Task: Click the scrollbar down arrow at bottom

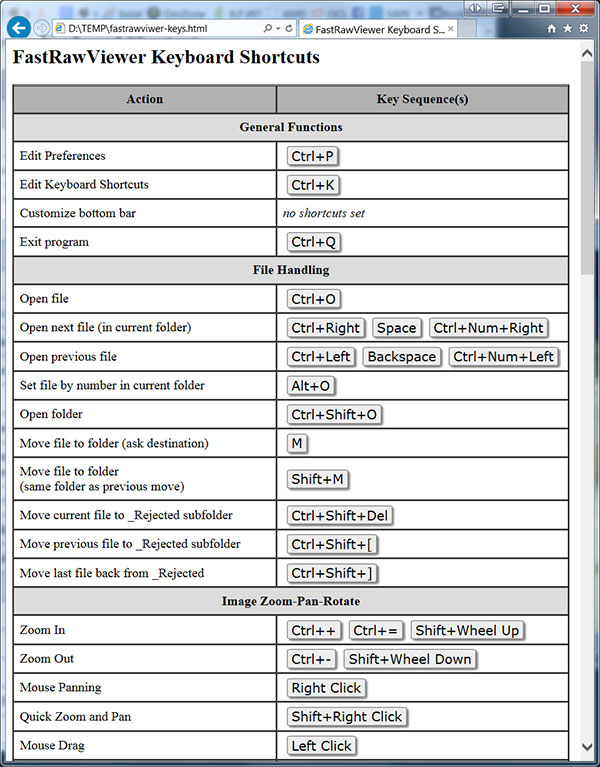Action: point(588,759)
